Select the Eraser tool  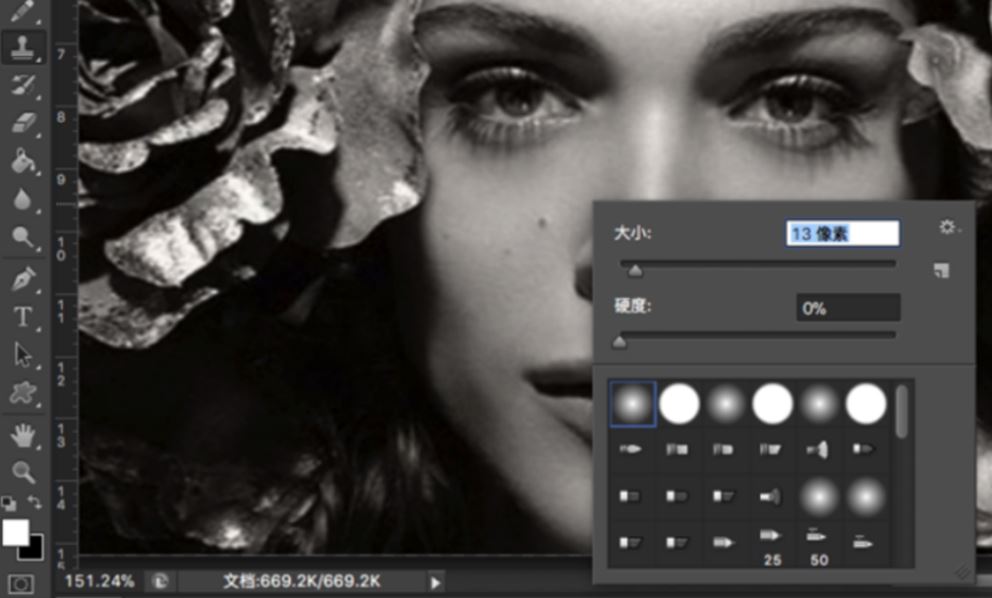[22, 122]
